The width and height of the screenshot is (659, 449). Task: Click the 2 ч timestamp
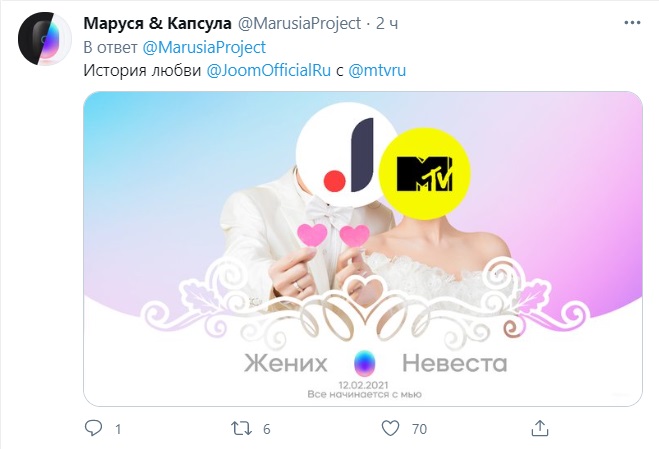tap(387, 24)
